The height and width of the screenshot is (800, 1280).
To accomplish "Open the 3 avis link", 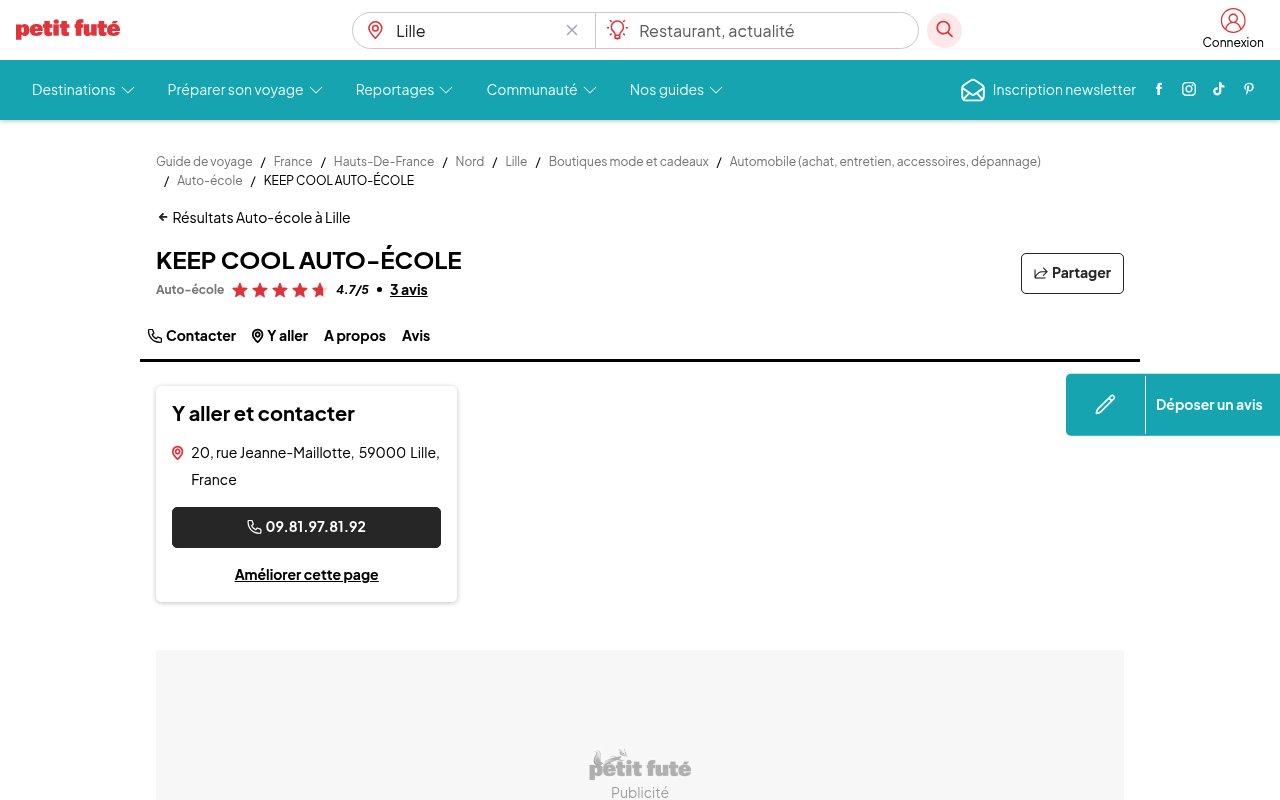I will (x=408, y=290).
